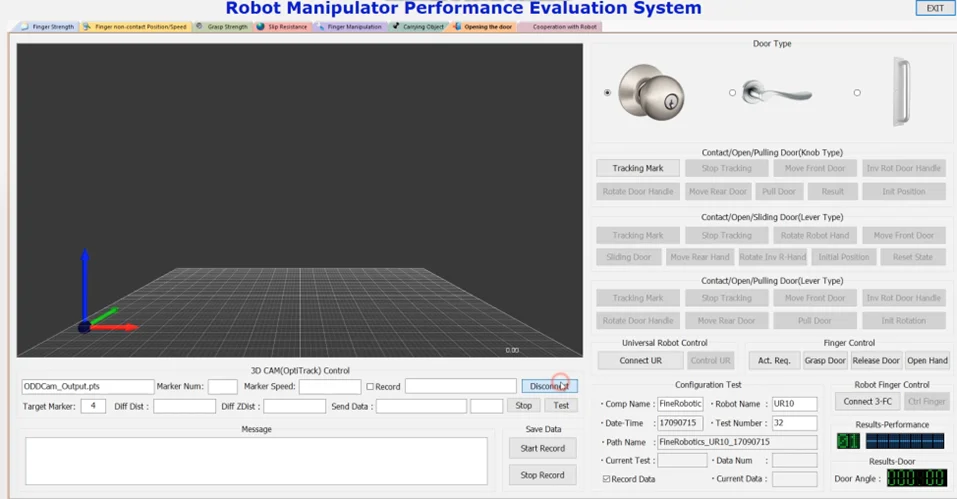Screen dimensions: 957x499
Task: Select the round knob door type image
Action: coord(651,92)
